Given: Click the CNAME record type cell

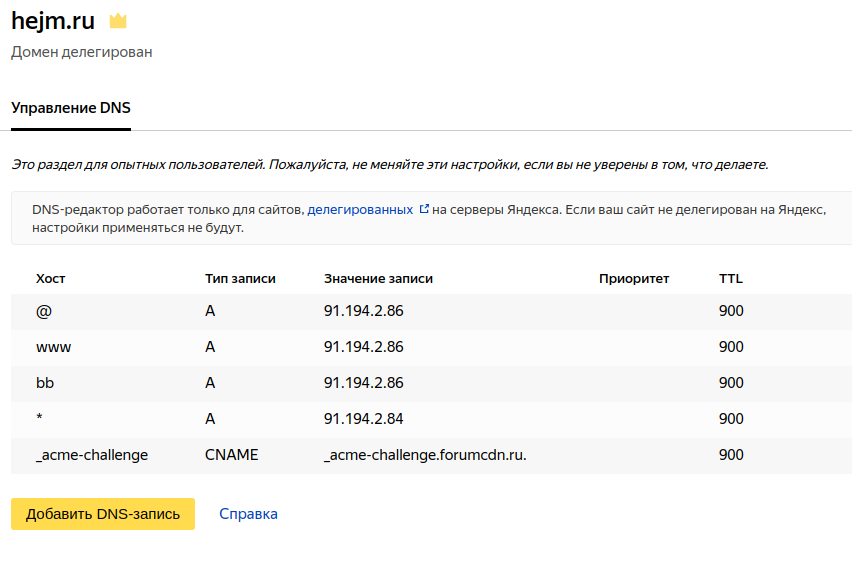Looking at the screenshot, I should [231, 455].
